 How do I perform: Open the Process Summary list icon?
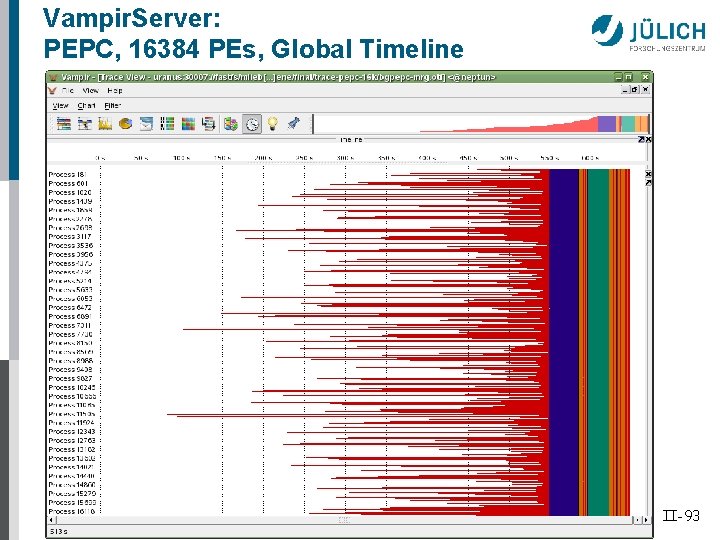click(x=167, y=124)
